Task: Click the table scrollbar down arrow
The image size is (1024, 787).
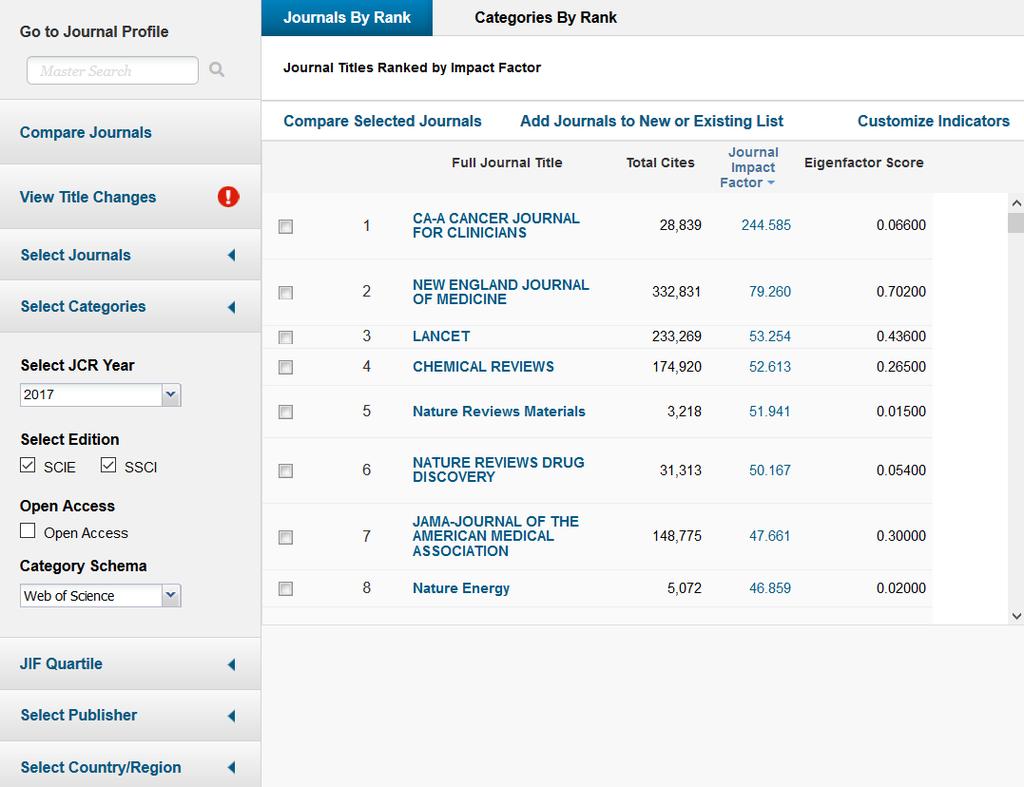Action: (x=1016, y=616)
